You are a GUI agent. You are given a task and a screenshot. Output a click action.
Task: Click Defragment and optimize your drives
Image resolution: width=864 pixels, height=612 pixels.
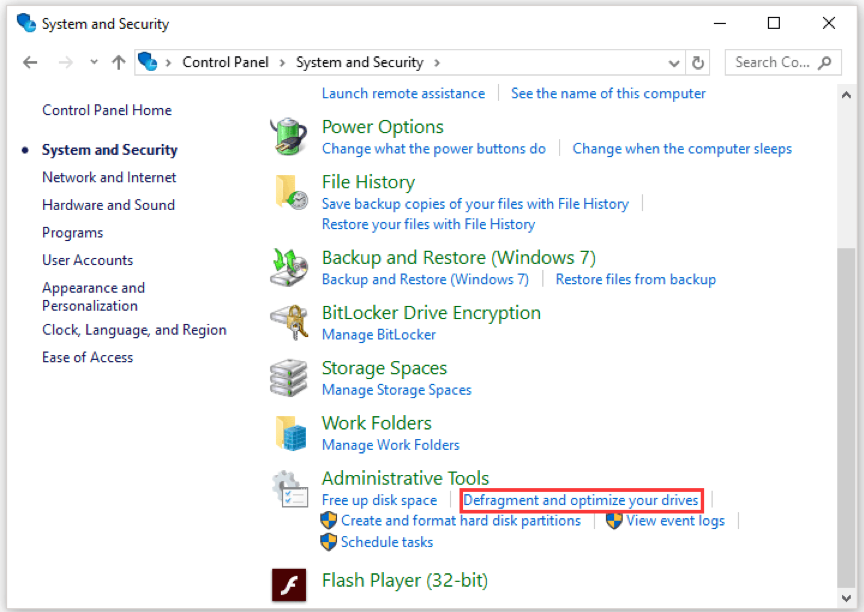(x=581, y=500)
